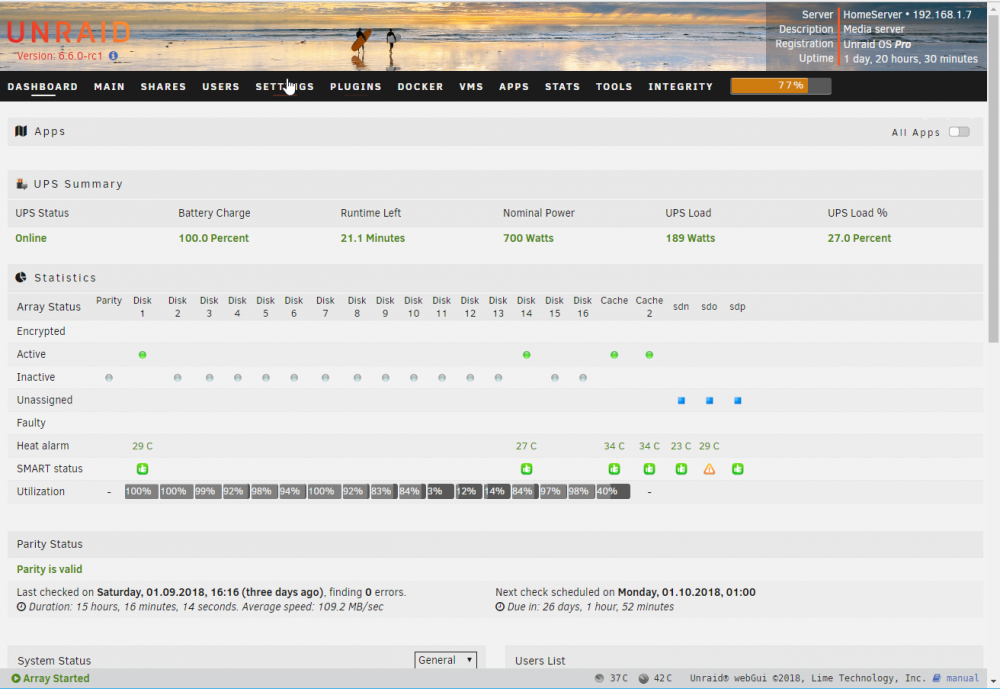The image size is (1000, 689).
Task: Click sdp SMART thumbs-up icon
Action: point(737,469)
